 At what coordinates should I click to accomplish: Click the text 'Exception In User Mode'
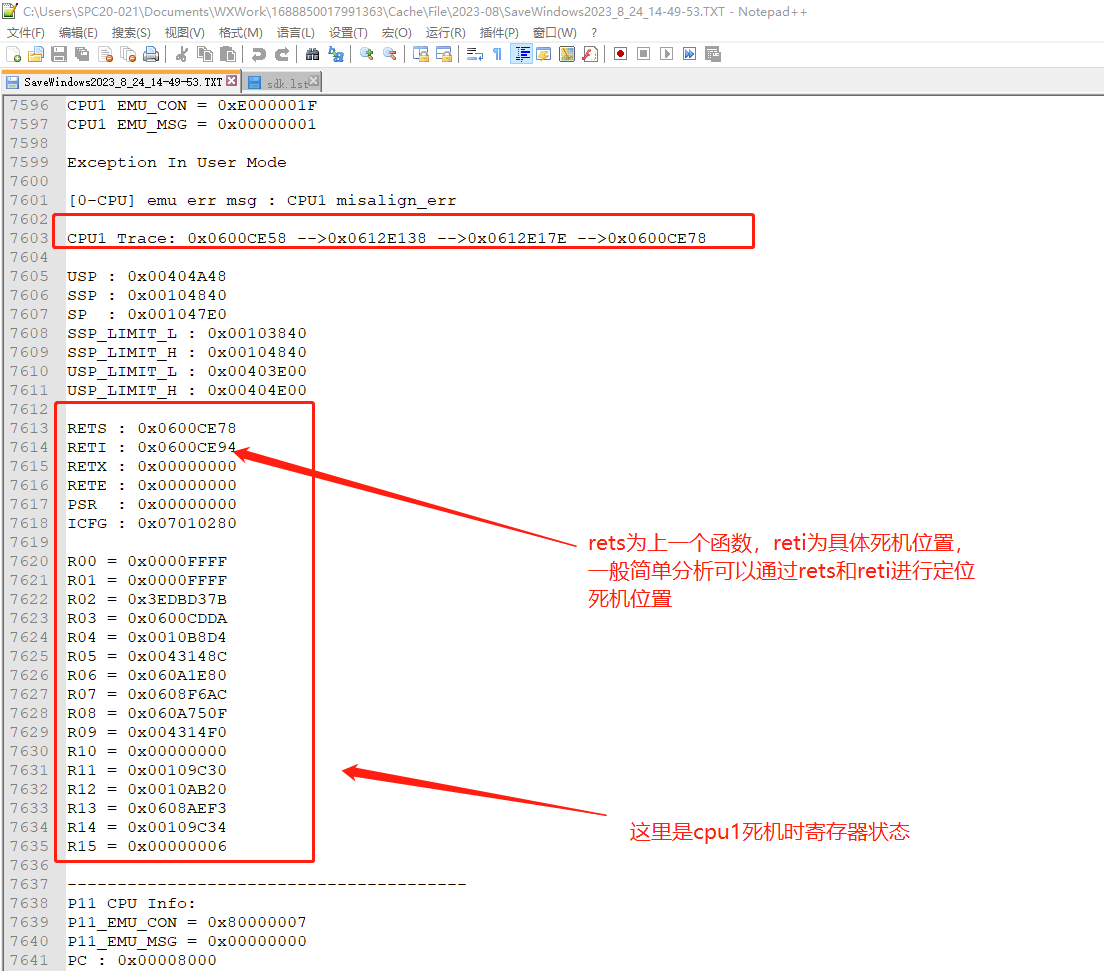pos(177,163)
